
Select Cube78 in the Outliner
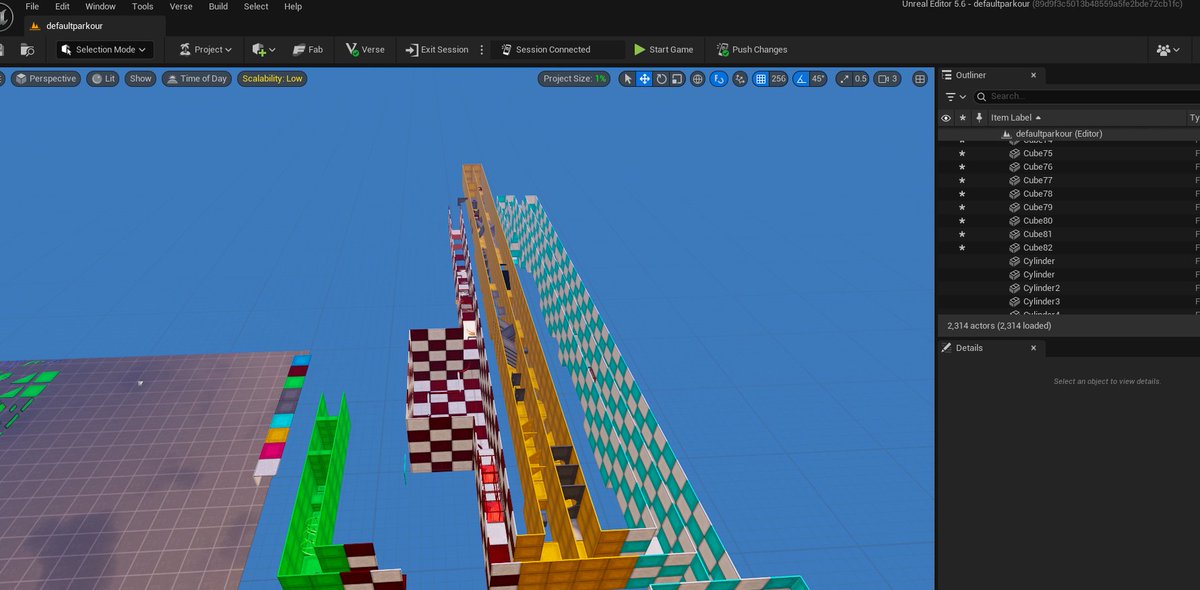(x=1037, y=194)
